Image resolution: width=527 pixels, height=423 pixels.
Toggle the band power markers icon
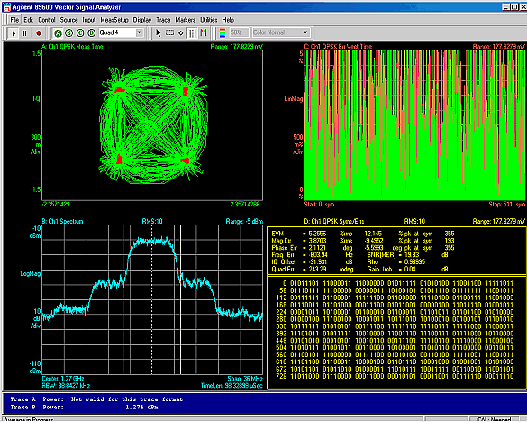[x=192, y=33]
